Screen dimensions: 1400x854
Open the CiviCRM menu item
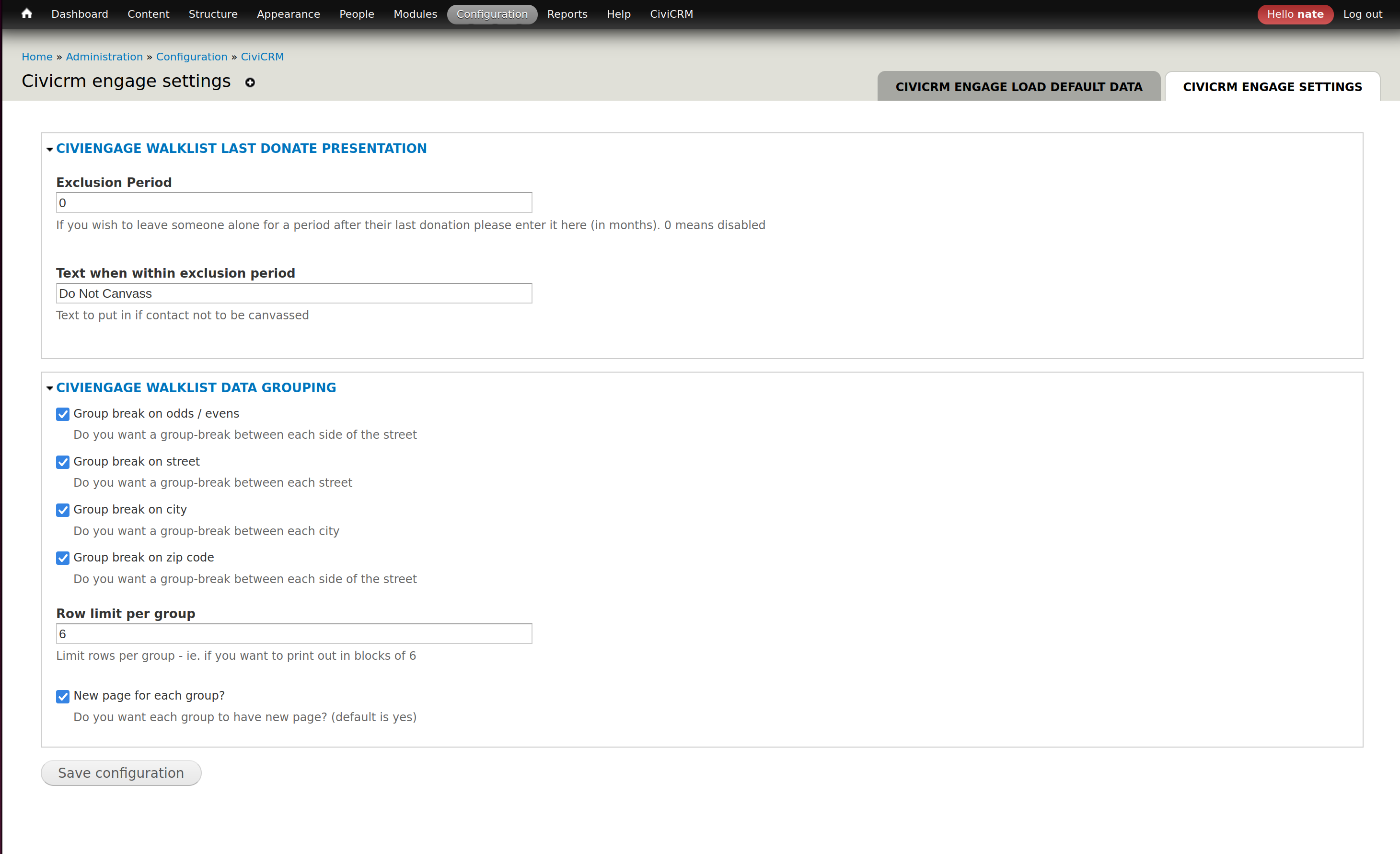[x=671, y=14]
